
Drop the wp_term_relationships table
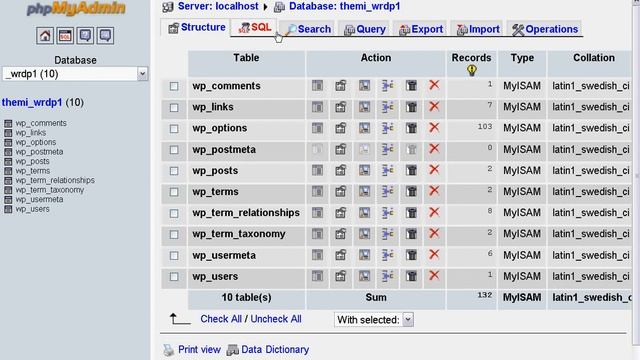click(434, 212)
